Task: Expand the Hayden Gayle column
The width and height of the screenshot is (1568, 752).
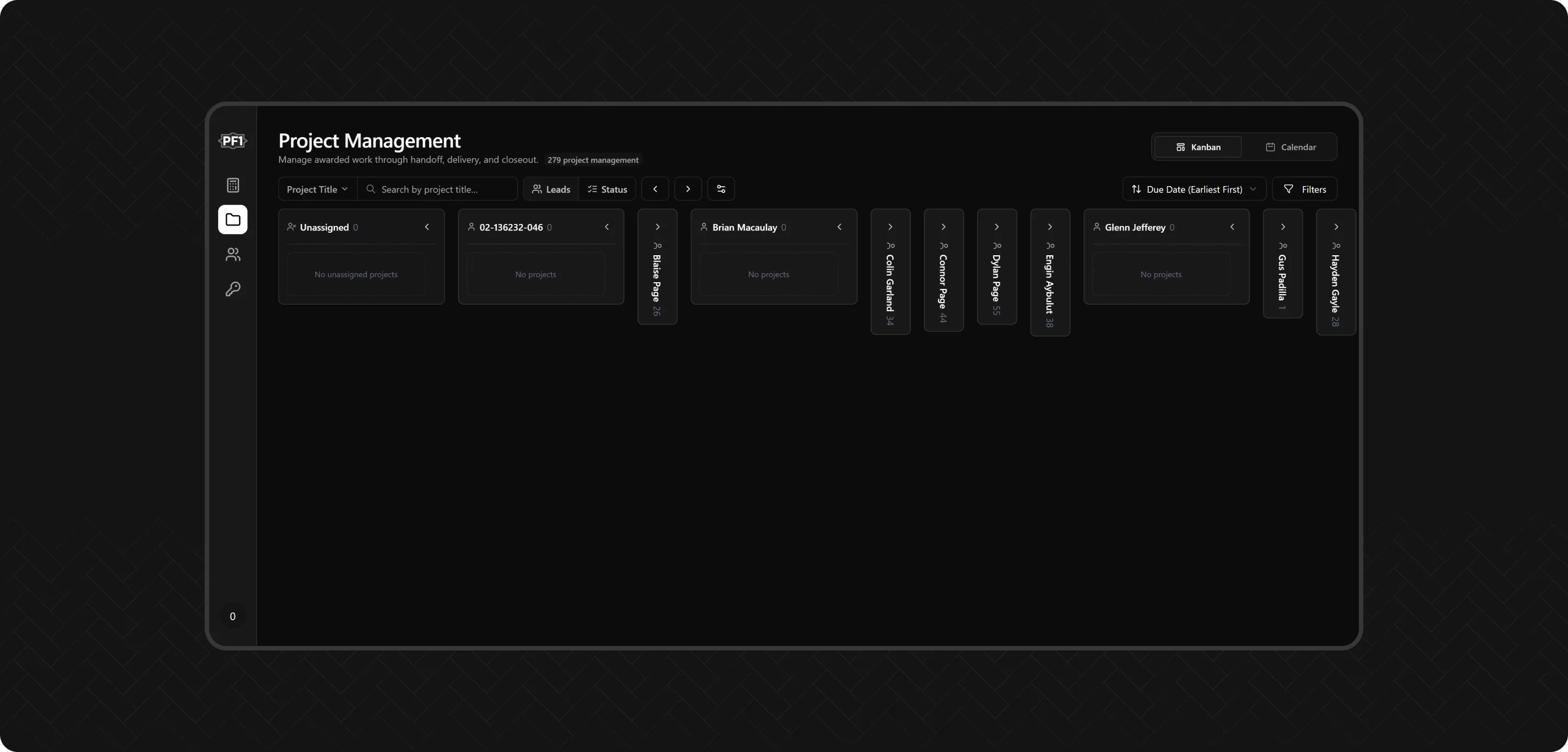Action: [1336, 227]
